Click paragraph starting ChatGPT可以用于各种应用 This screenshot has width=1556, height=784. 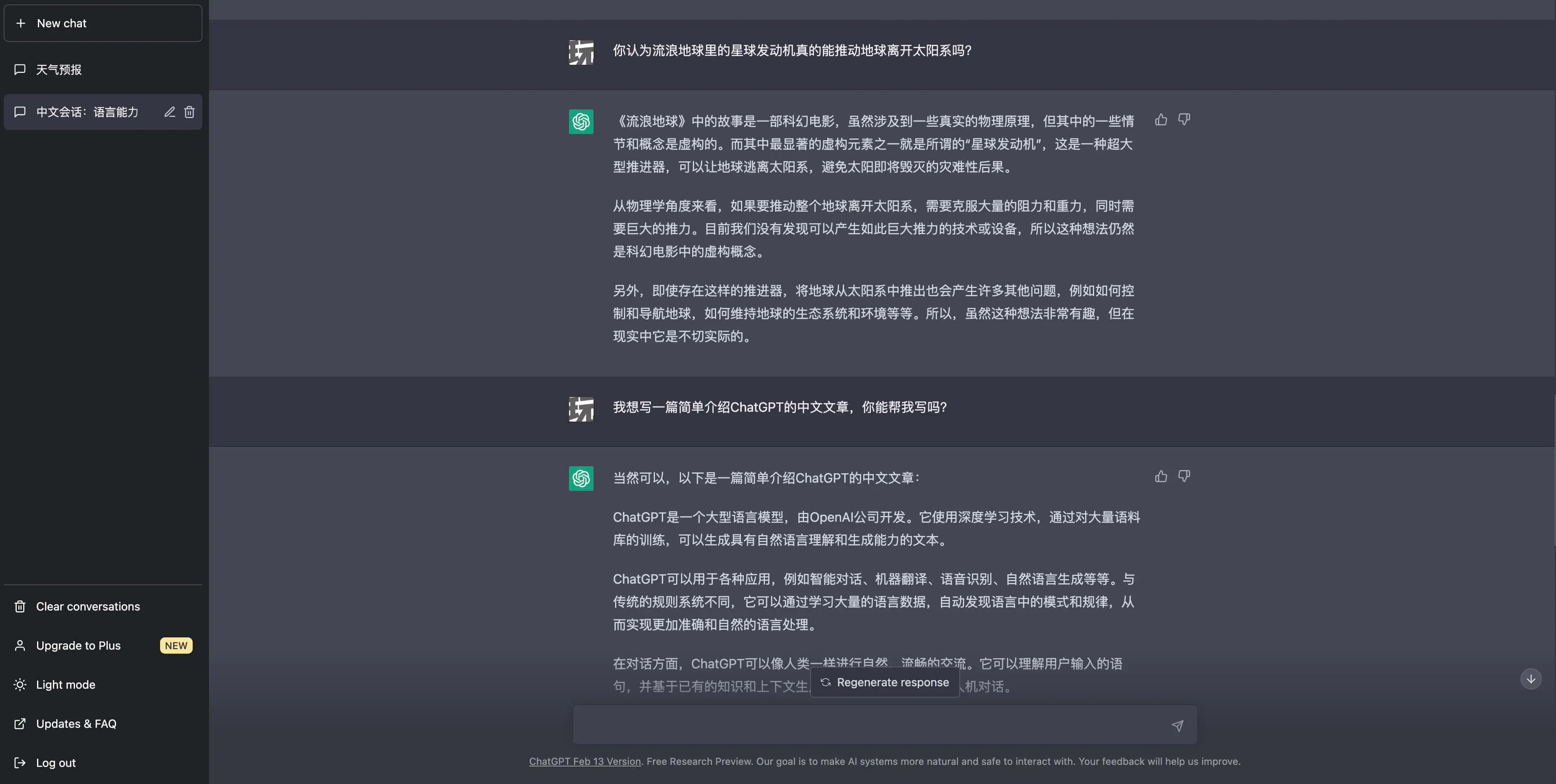click(x=873, y=602)
